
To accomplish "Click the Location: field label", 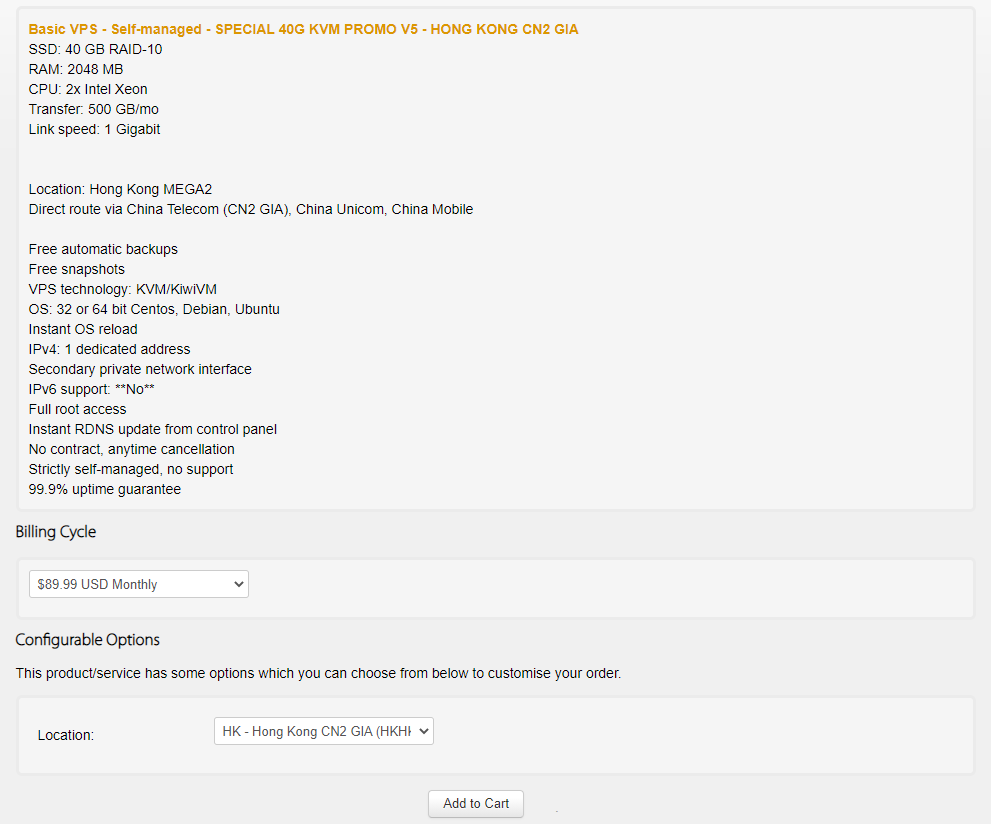I will pyautogui.click(x=66, y=735).
